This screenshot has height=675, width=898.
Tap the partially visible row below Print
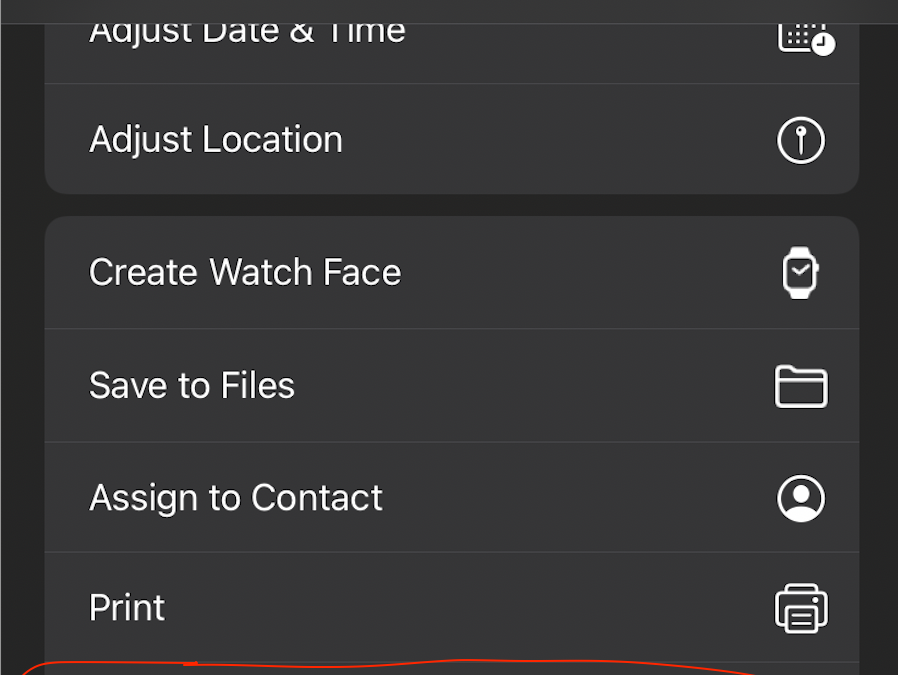tap(450, 669)
